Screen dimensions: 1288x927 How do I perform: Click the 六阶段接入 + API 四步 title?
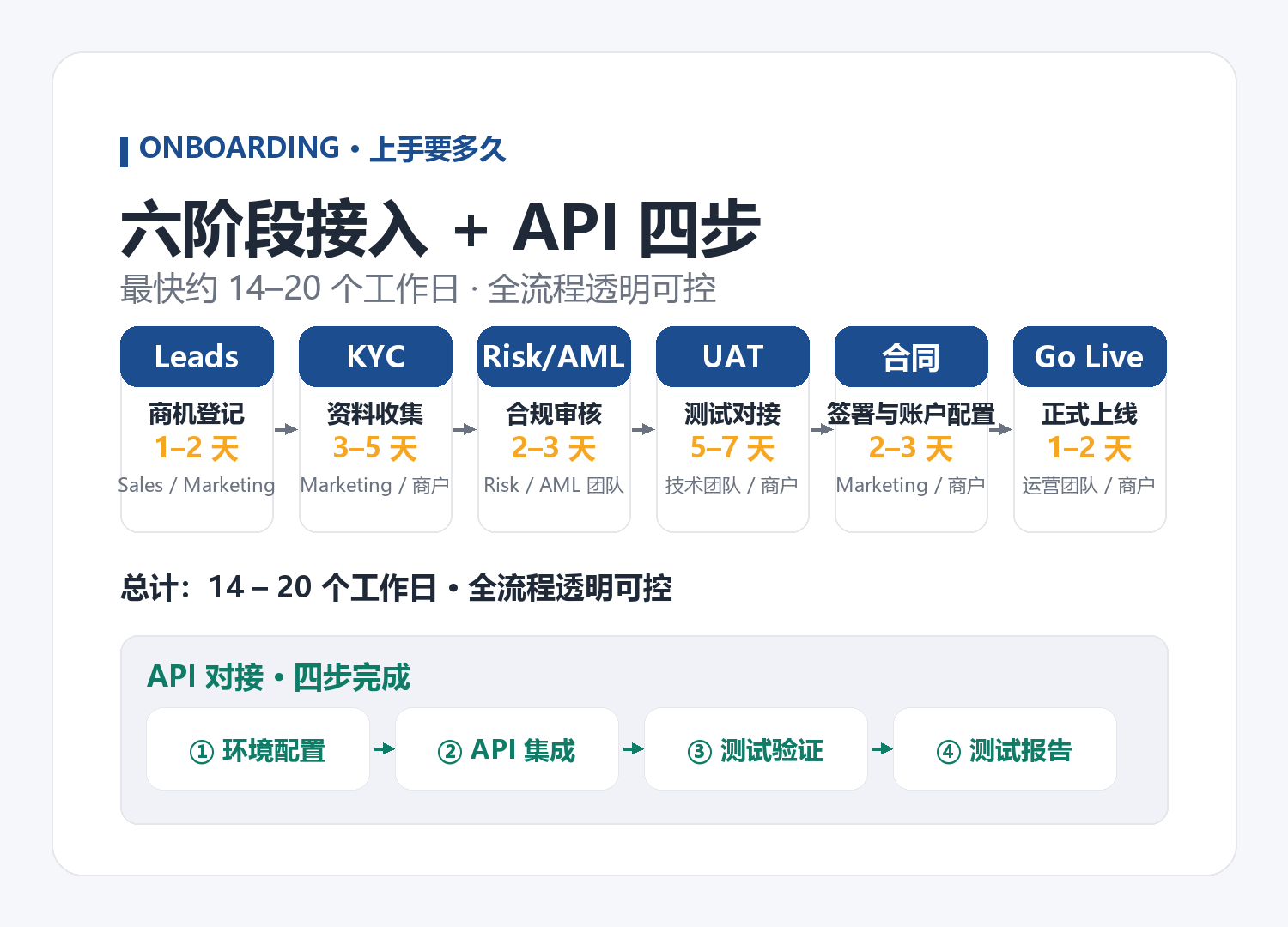point(440,229)
